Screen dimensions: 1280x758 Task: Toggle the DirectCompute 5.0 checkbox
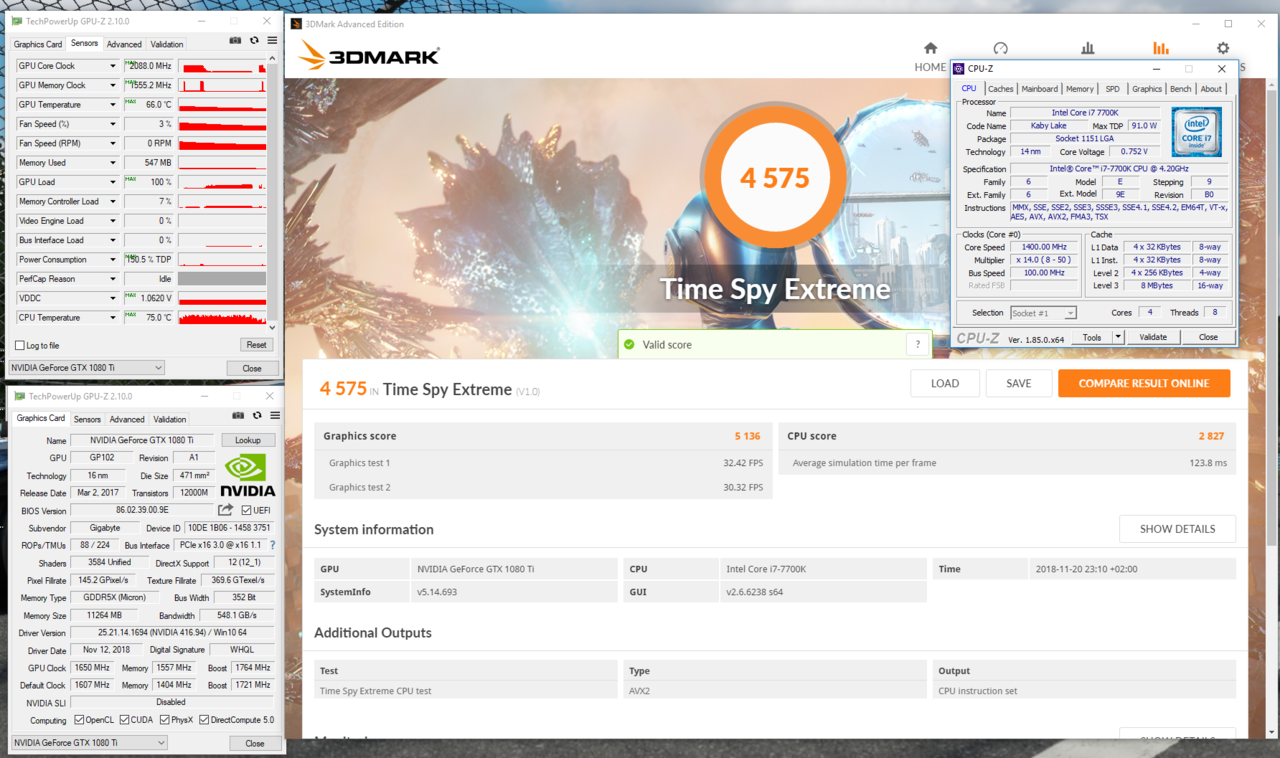click(x=204, y=720)
